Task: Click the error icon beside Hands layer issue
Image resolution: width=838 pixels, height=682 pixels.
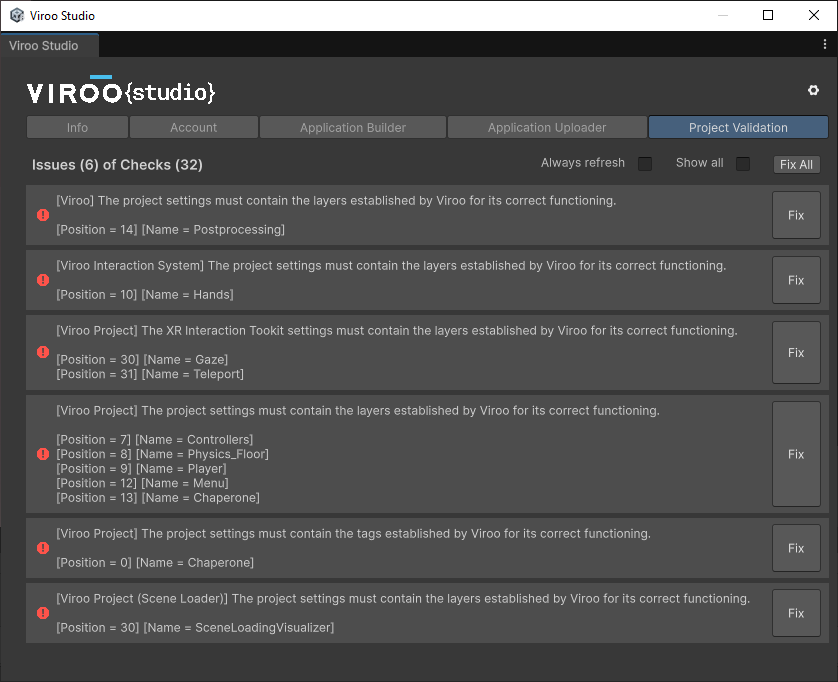Action: point(43,280)
